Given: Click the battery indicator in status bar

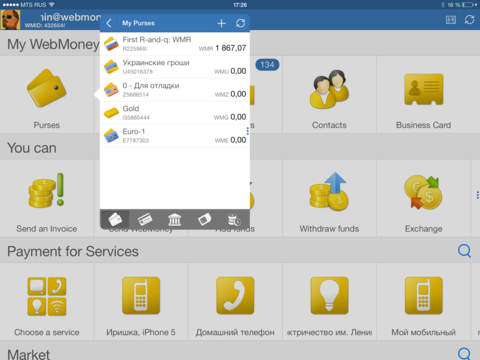Looking at the screenshot, I should 468,5.
